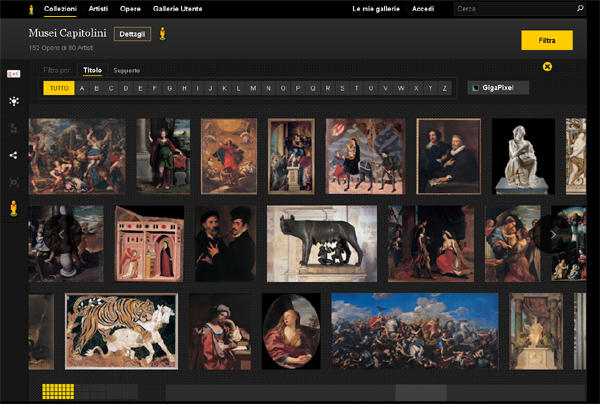Switch to the Supporto filter tab
Image resolution: width=600 pixels, height=404 pixels.
tap(127, 70)
